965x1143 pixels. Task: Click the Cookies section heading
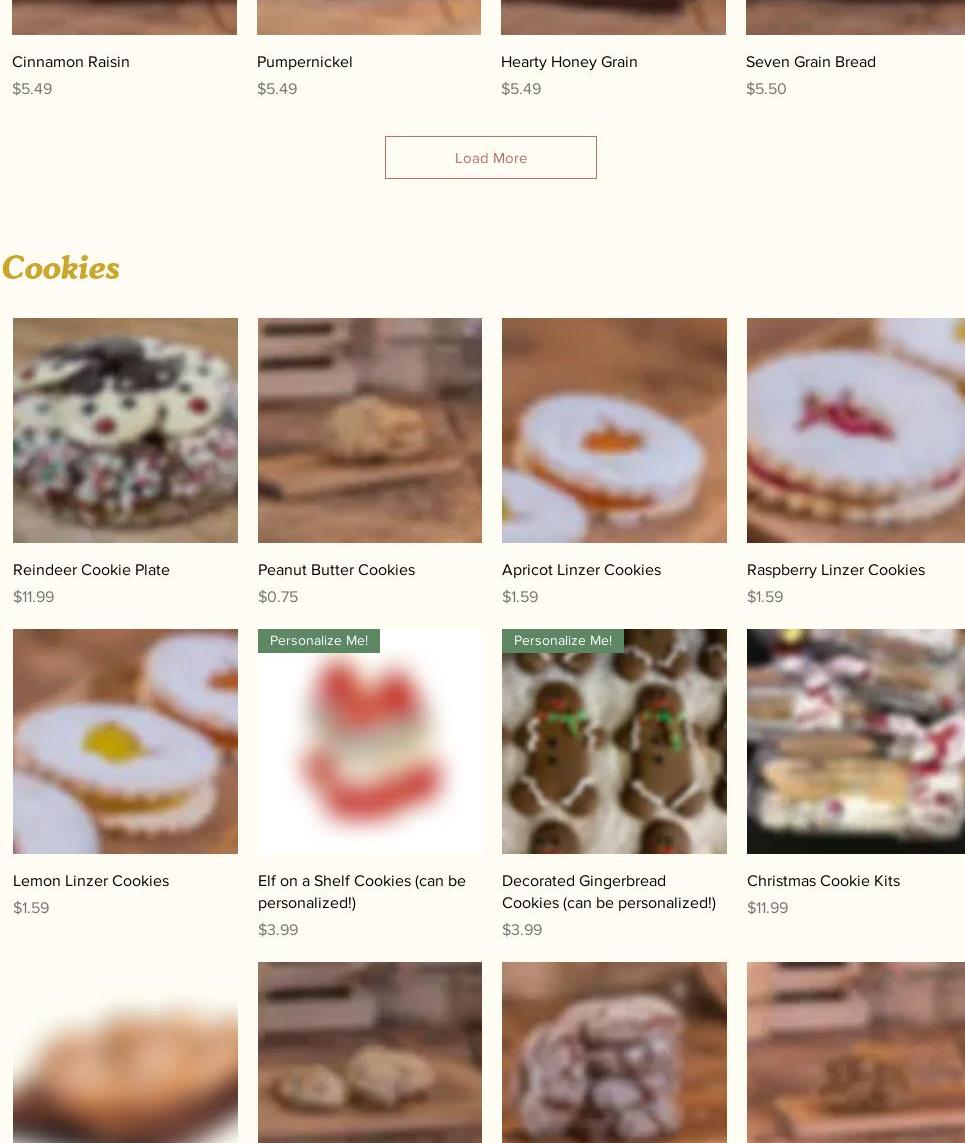coord(61,268)
